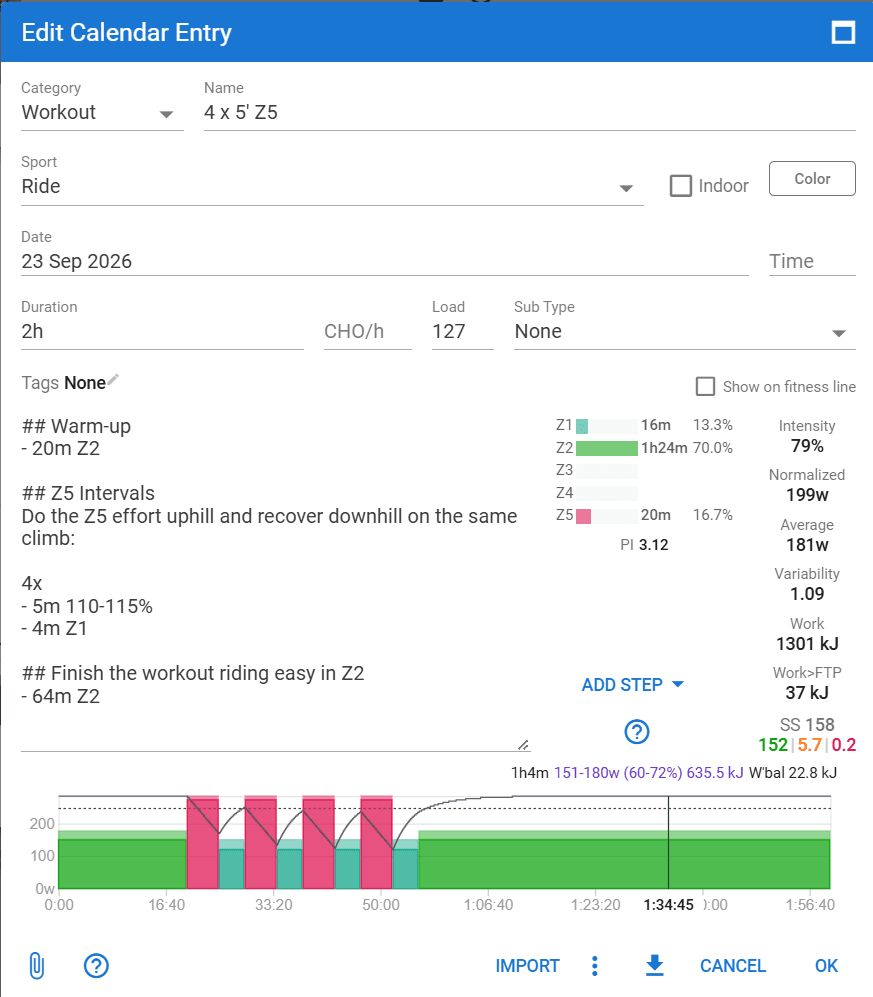The image size is (873, 997).
Task: Click the red 0.2 strain score
Action: pyautogui.click(x=844, y=745)
